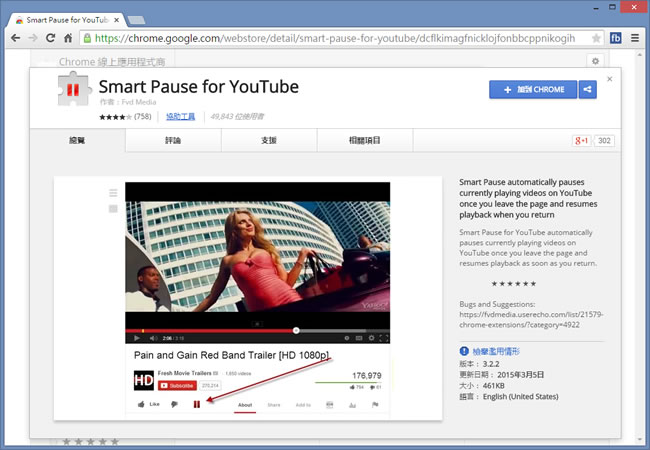Go to browser home page icon
Image resolution: width=650 pixels, height=450 pixels.
(x=68, y=39)
